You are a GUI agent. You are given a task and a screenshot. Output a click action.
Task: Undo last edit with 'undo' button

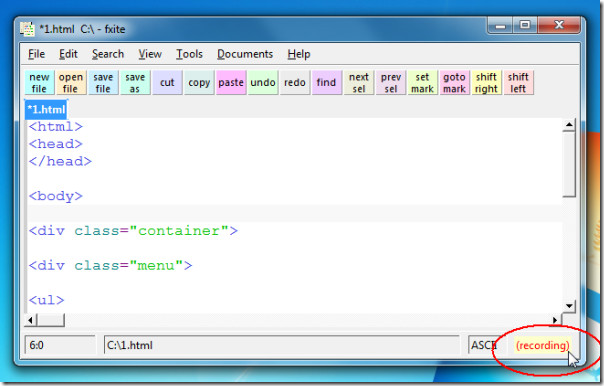[263, 83]
